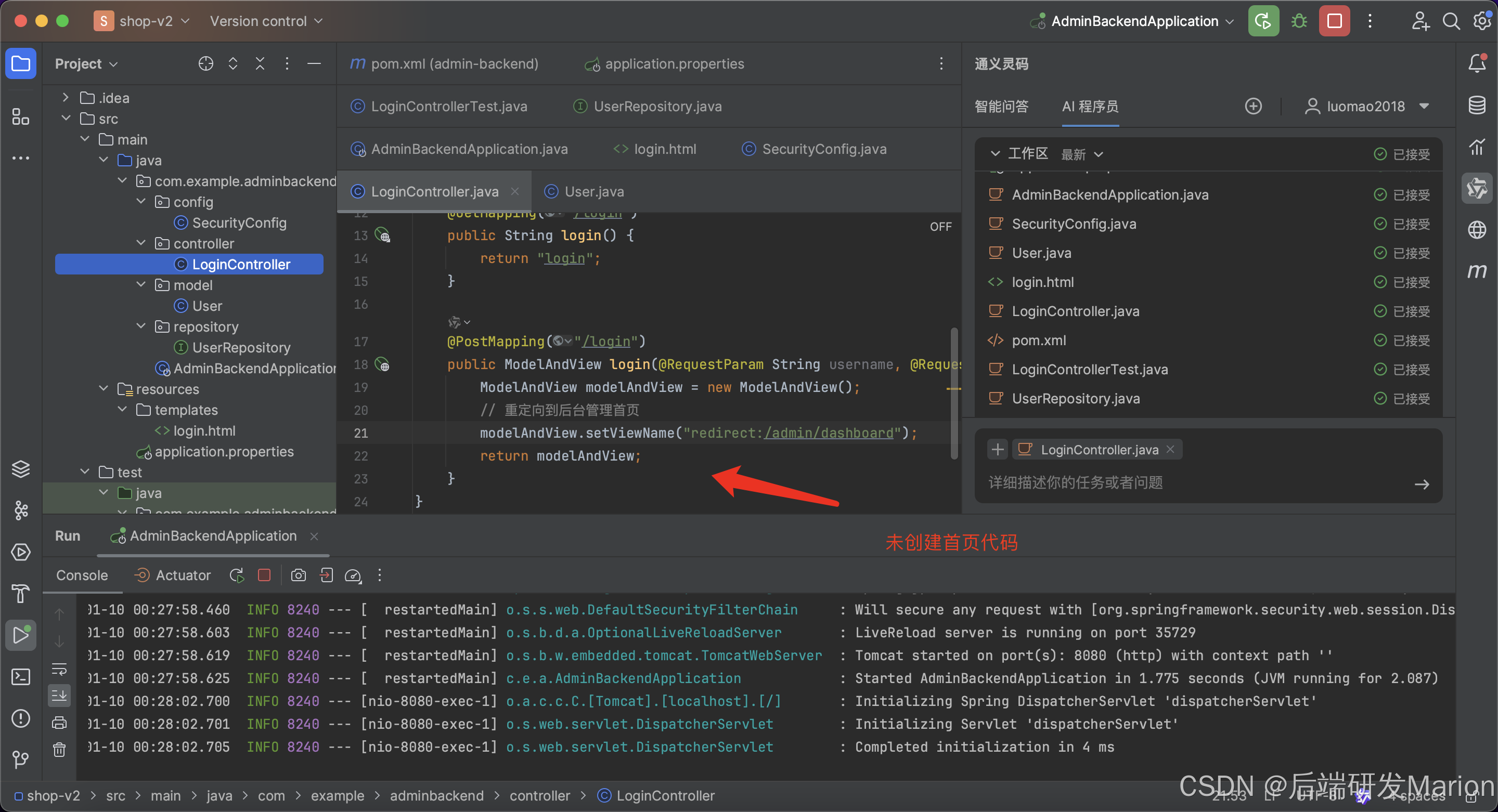Open the Terminal tool window icon
This screenshot has height=812, width=1498.
(21, 676)
